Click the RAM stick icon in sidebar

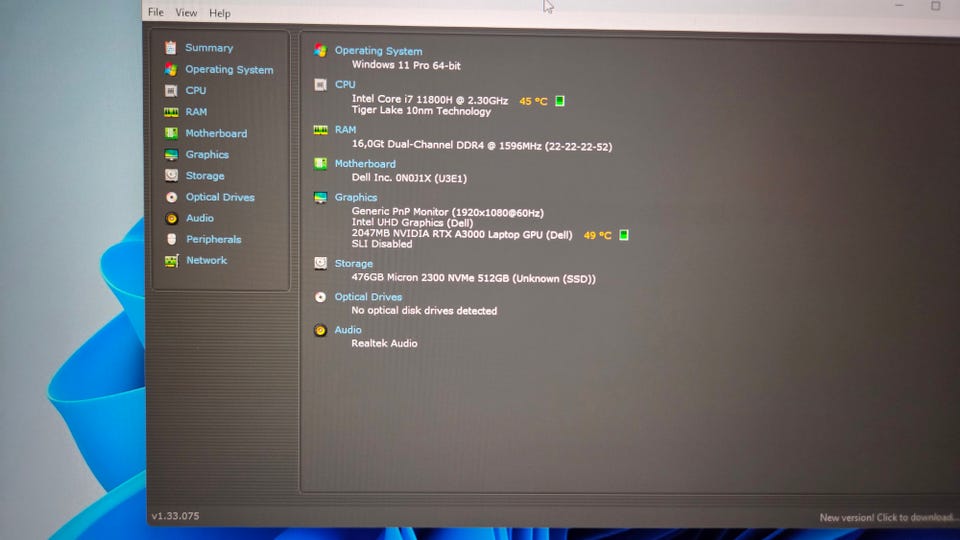pyautogui.click(x=171, y=112)
